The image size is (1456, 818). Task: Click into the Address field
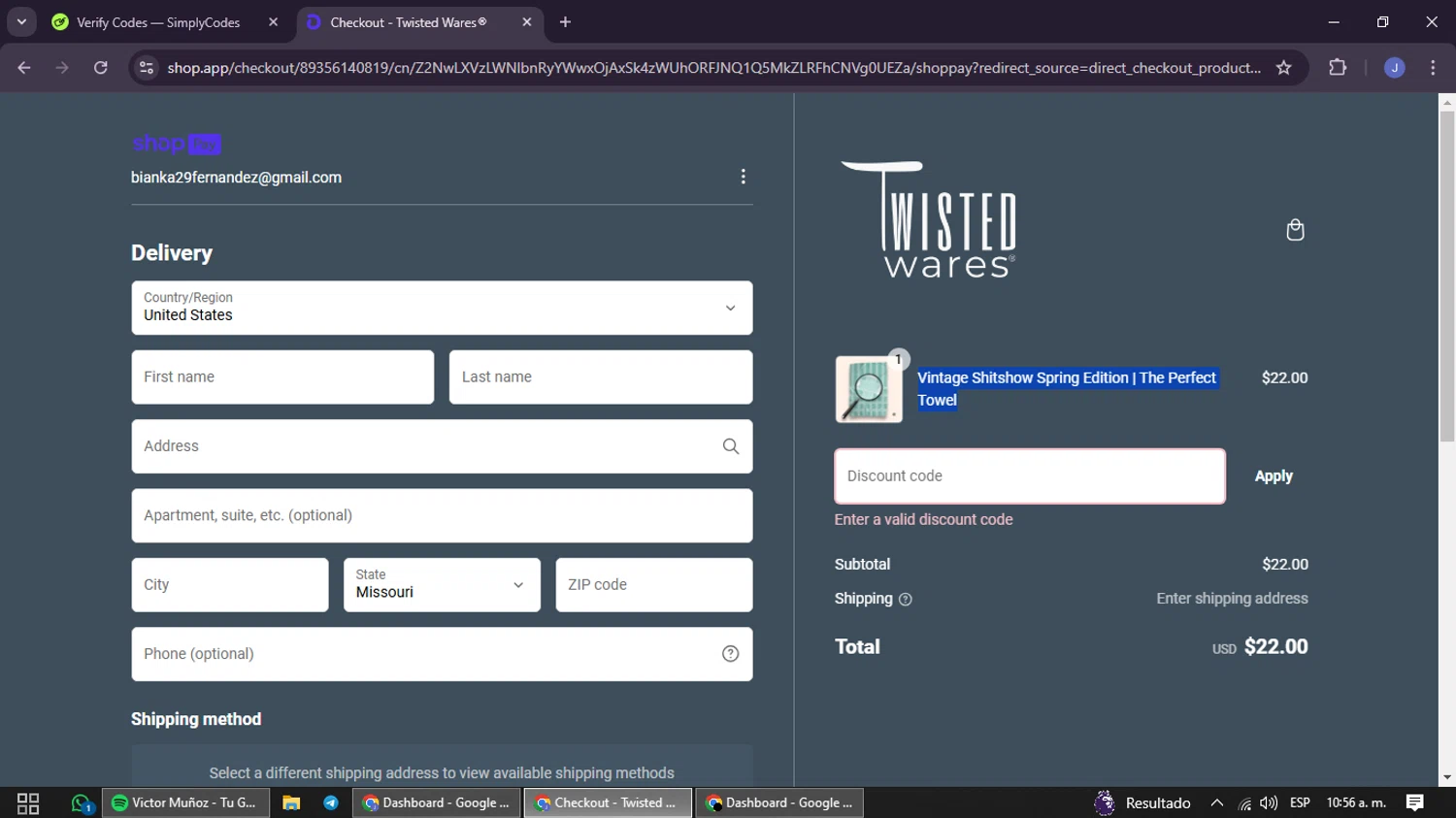pos(442,446)
